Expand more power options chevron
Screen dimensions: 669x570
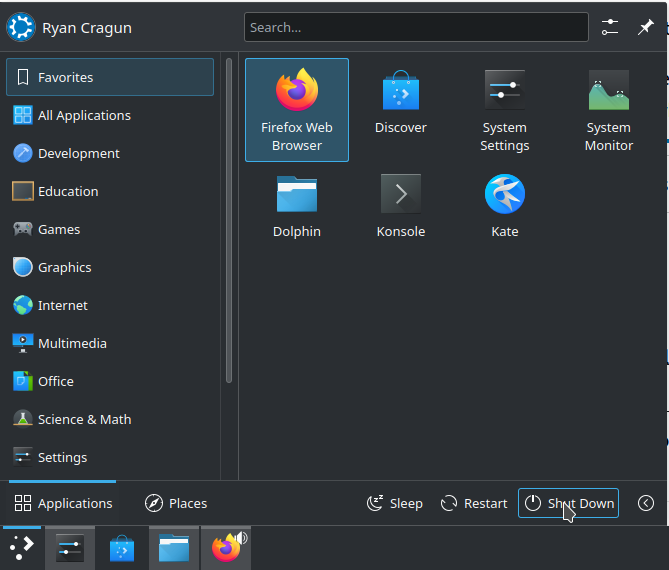[x=646, y=503]
